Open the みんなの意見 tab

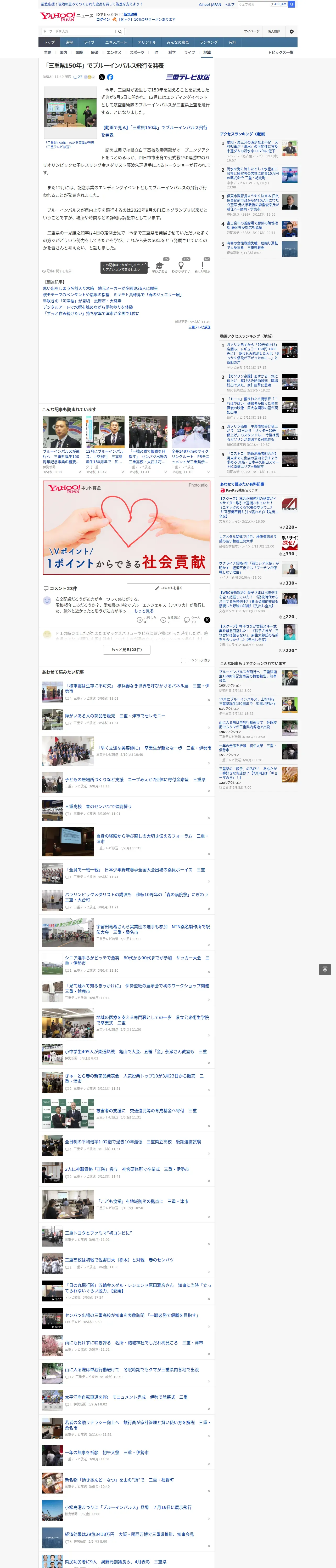(x=177, y=43)
